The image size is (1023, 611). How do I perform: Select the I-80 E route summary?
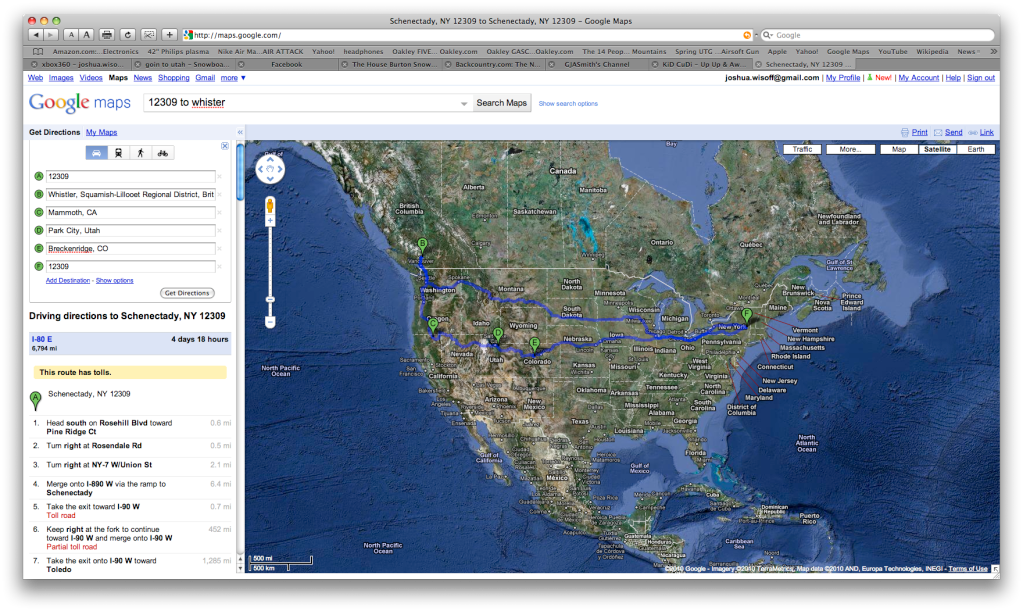click(130, 344)
